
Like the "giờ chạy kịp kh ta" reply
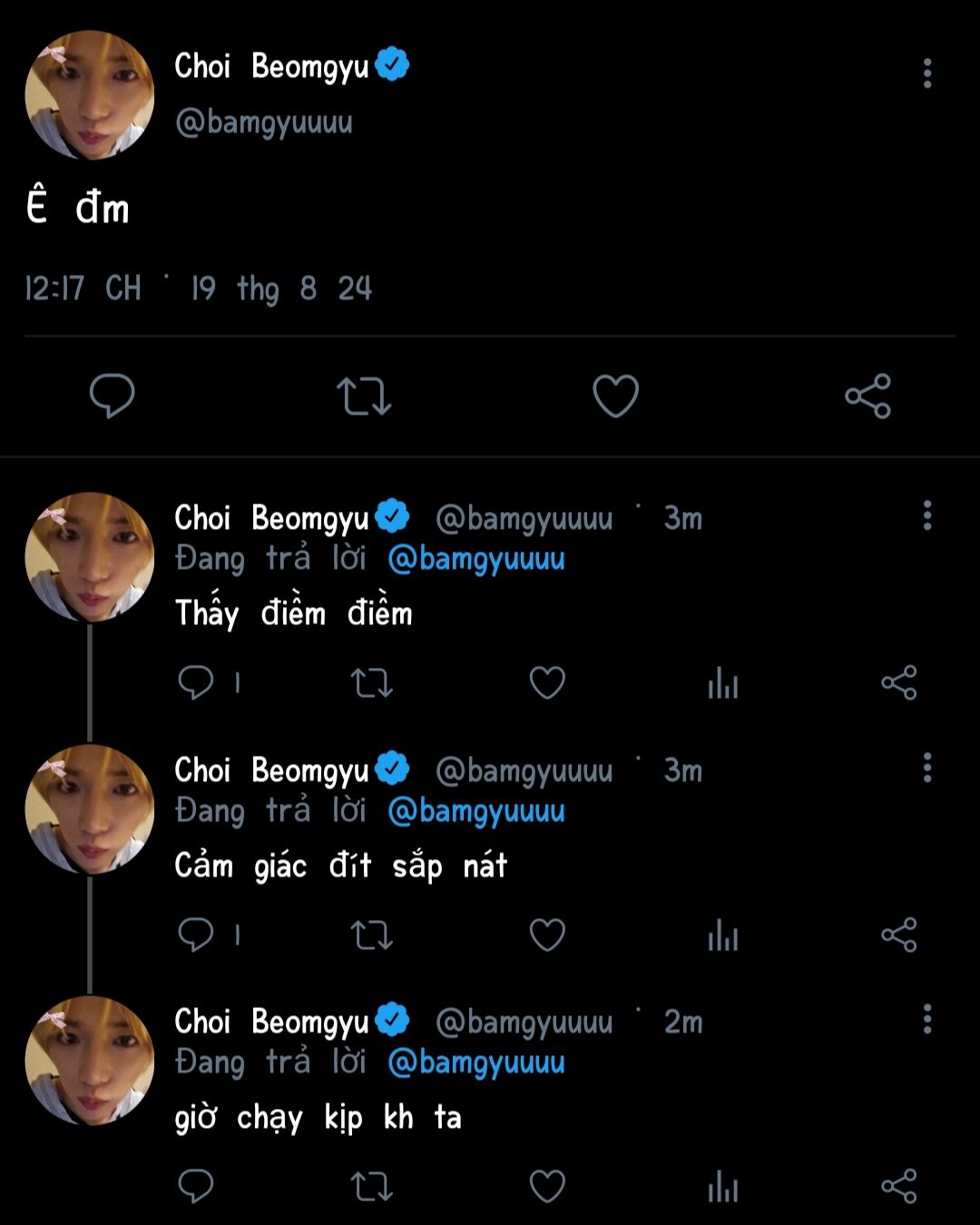pos(546,1186)
